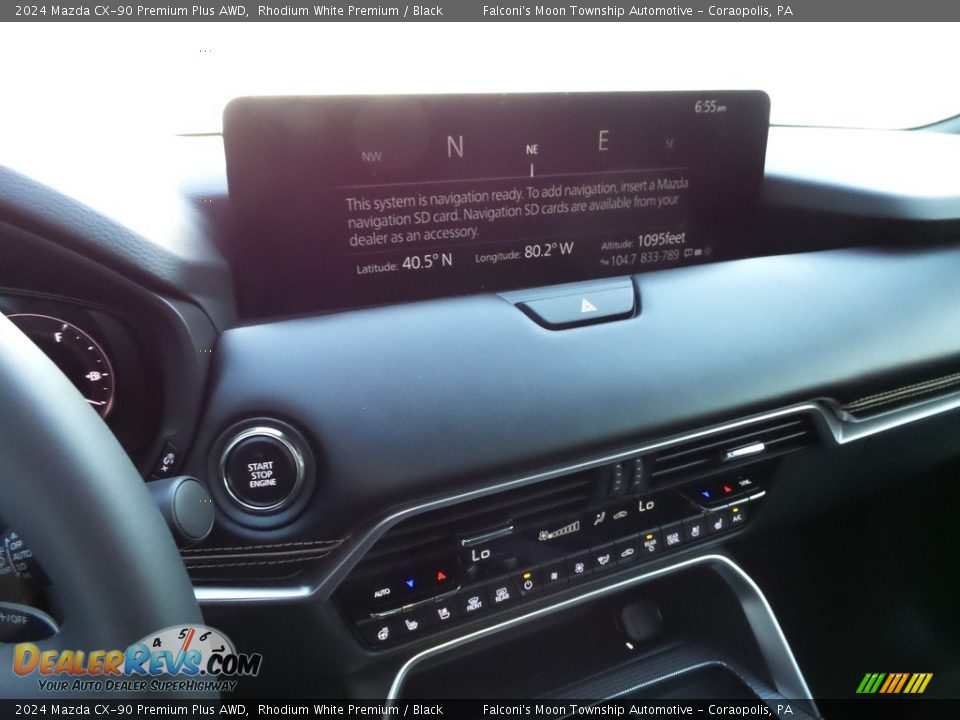Viewport: 960px width, 720px height.
Task: Tap the 6:55 clock on display
Action: 710,107
